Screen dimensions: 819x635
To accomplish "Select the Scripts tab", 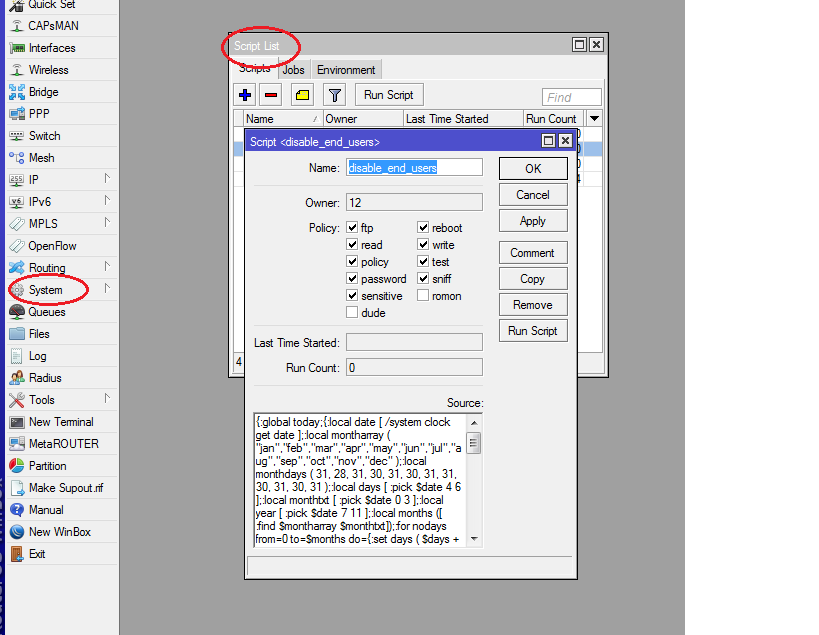I will 254,68.
